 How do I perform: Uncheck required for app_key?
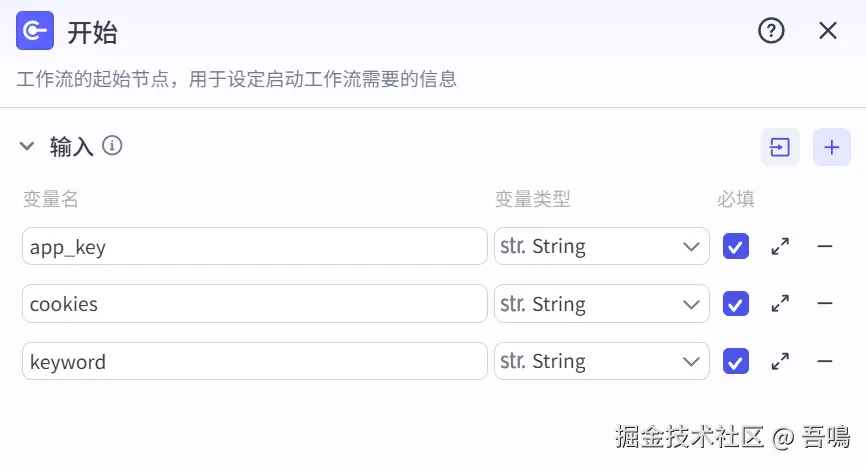(736, 246)
